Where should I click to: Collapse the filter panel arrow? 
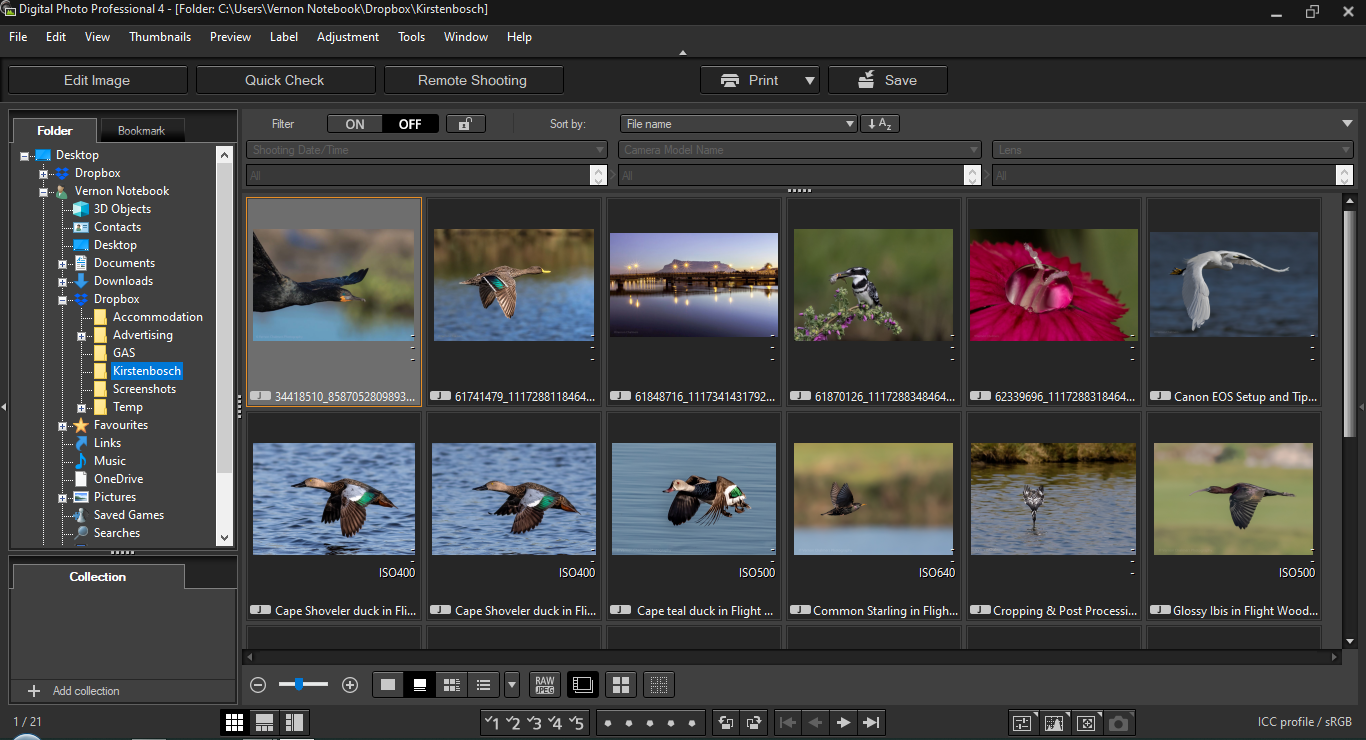coord(1348,124)
